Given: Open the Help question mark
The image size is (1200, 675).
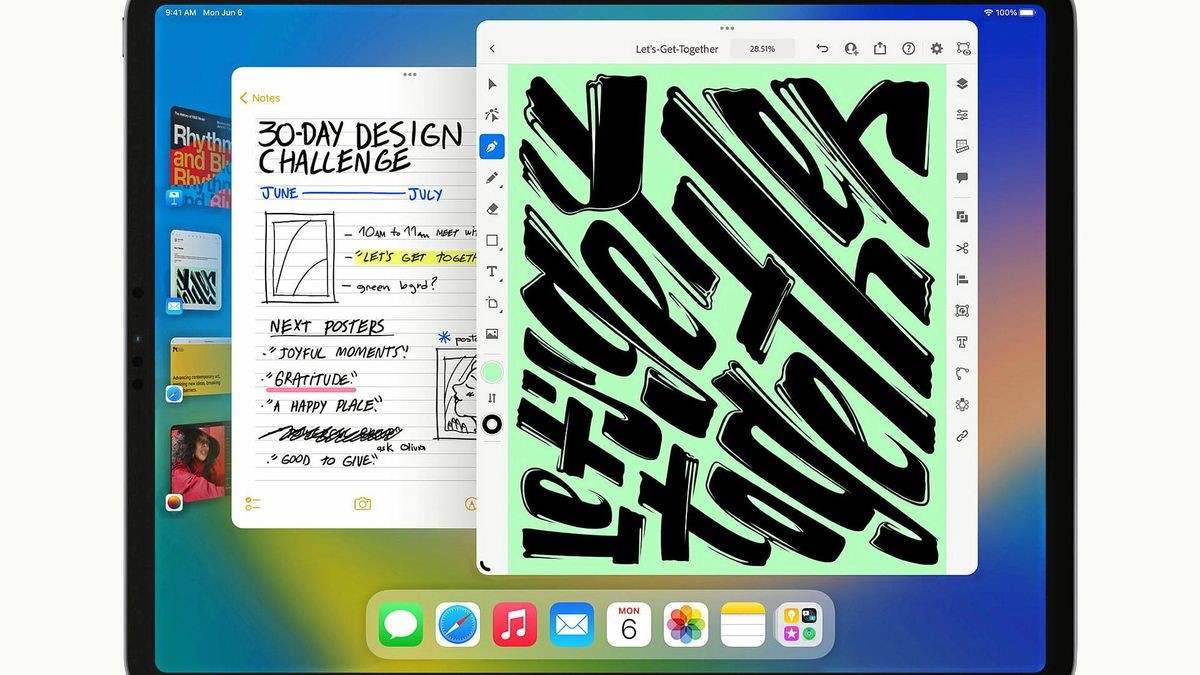Looking at the screenshot, I should [908, 48].
